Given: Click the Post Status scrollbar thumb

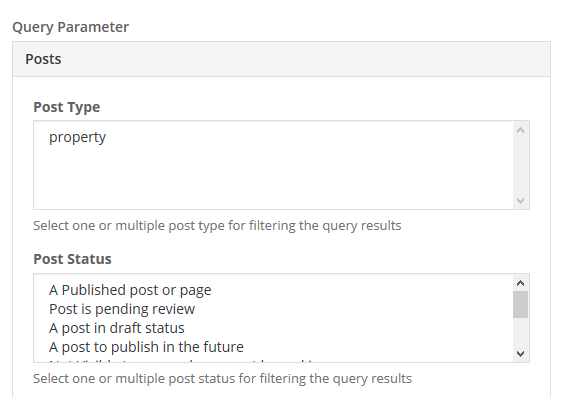Looking at the screenshot, I should 520,305.
